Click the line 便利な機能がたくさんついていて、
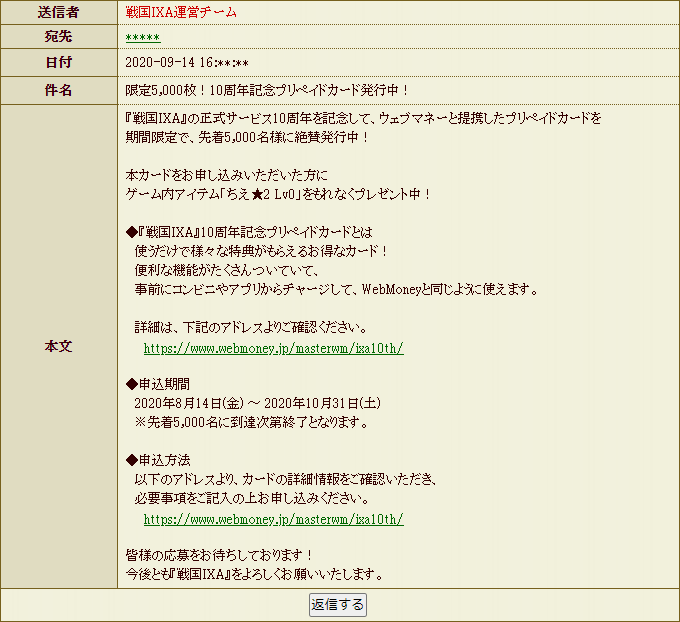Image resolution: width=680 pixels, height=622 pixels. point(227,270)
